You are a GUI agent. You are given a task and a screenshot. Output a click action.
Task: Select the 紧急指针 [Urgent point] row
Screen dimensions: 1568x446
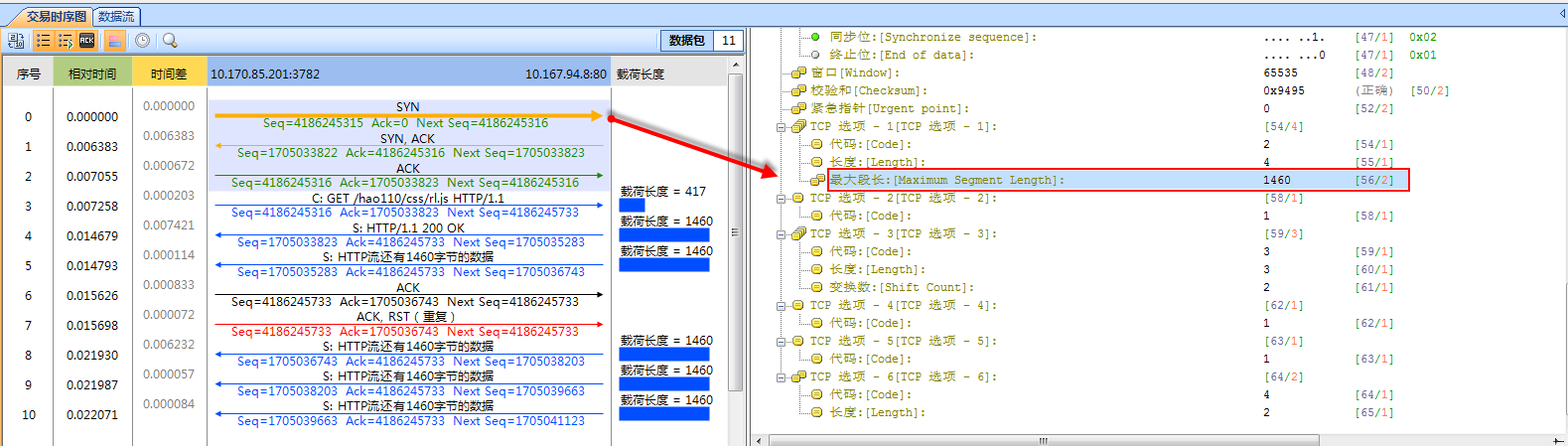(890, 108)
